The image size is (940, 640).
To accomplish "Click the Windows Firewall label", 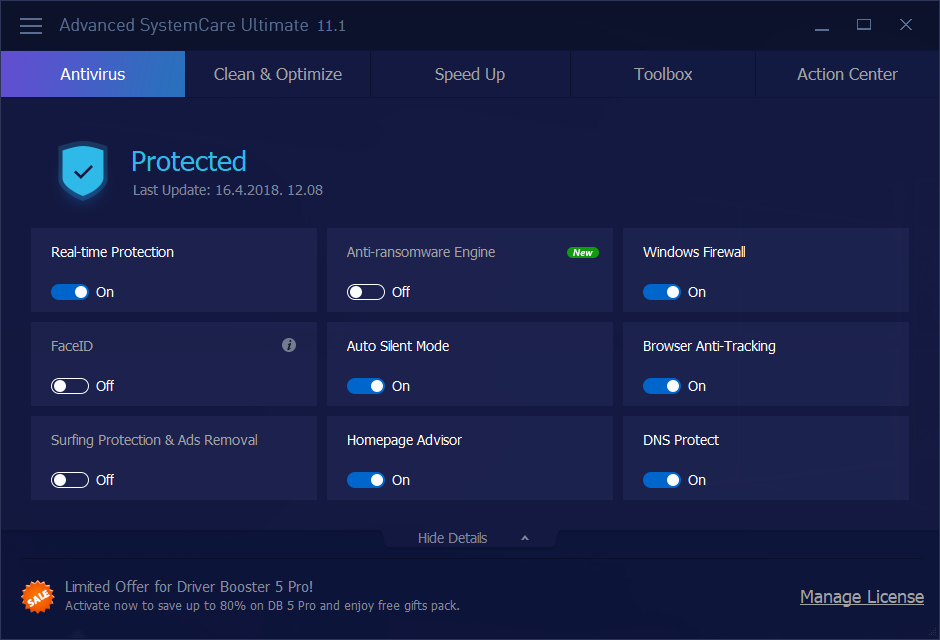I will coord(694,252).
